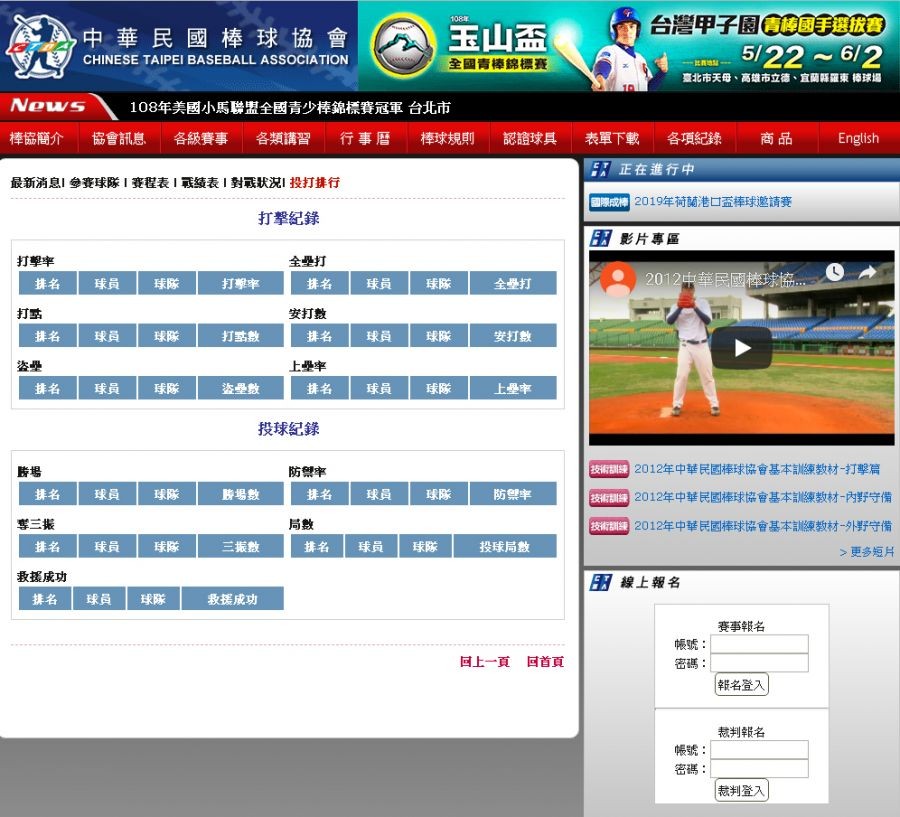Viewport: 900px width, 817px height.
Task: Click the 投球局數 column header button
Action: coord(505,546)
